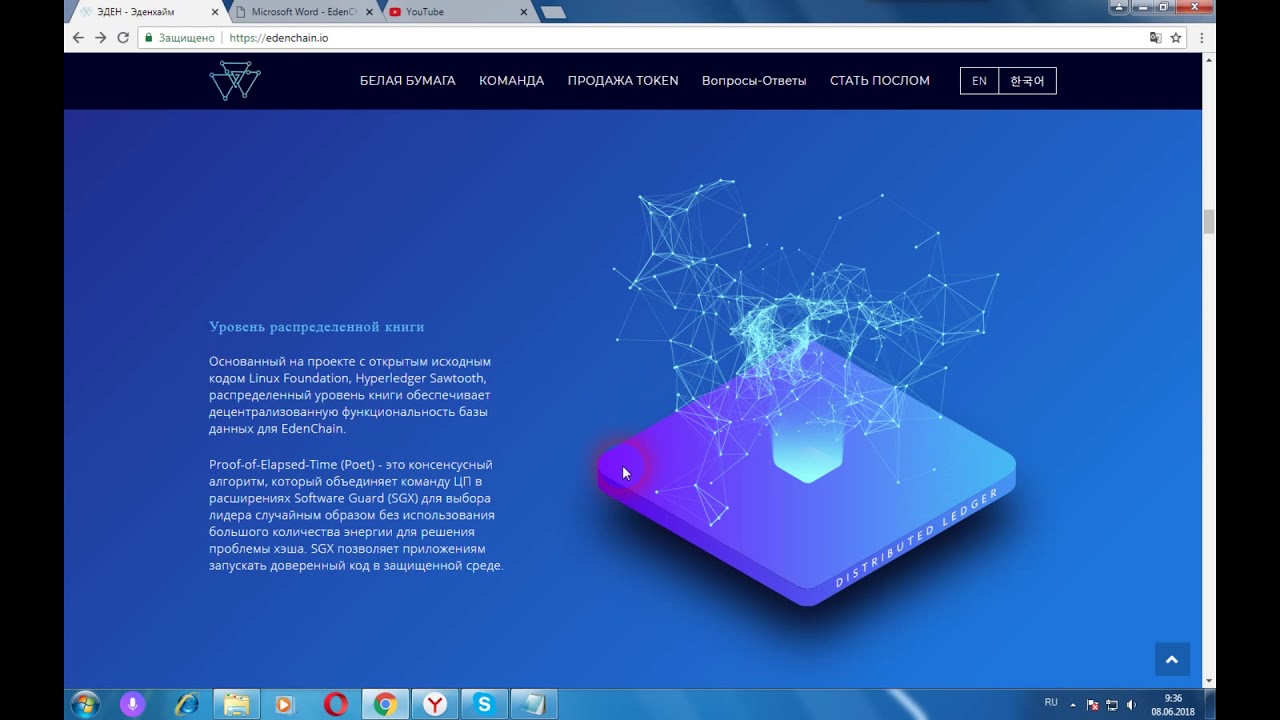Open the БЕЛАЯ БУМАГА menu item
The width and height of the screenshot is (1280, 720).
tap(408, 81)
